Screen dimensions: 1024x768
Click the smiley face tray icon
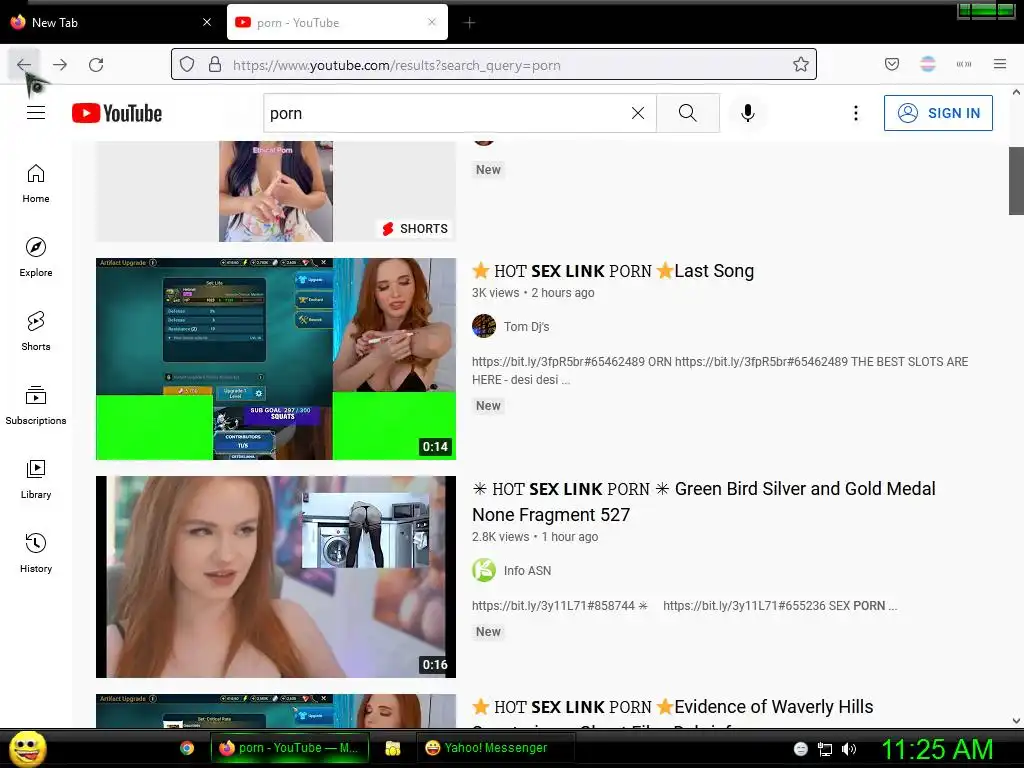801,749
